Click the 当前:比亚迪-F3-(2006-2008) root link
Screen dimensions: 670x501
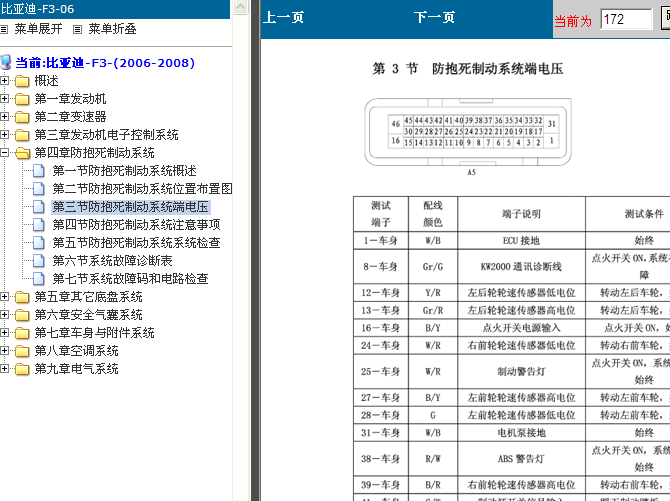click(x=105, y=63)
